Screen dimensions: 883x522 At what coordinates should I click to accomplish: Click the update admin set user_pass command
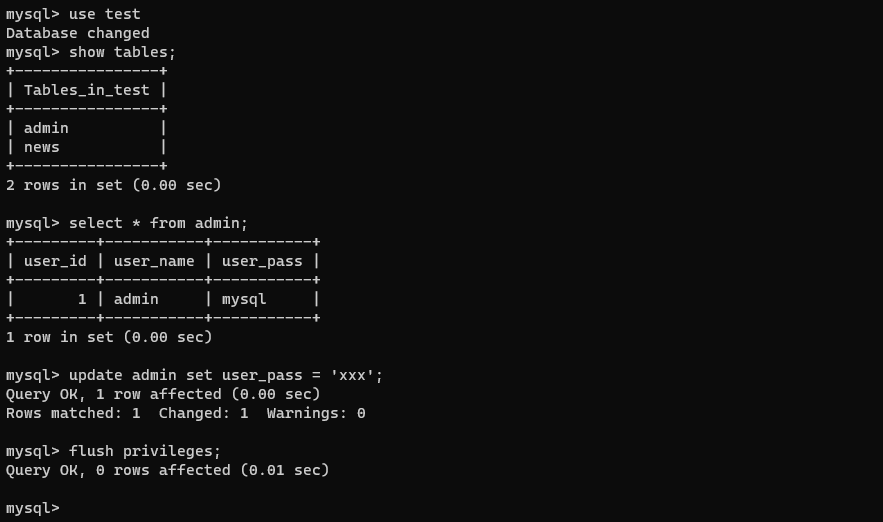226,376
